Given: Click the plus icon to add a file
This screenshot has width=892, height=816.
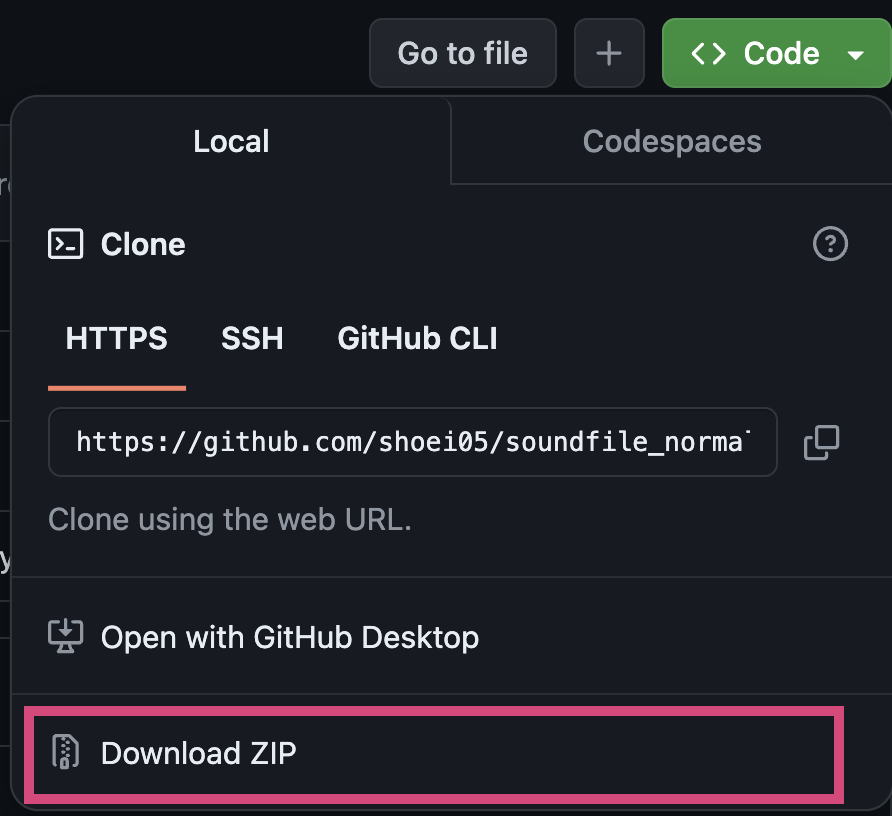Looking at the screenshot, I should pos(608,53).
